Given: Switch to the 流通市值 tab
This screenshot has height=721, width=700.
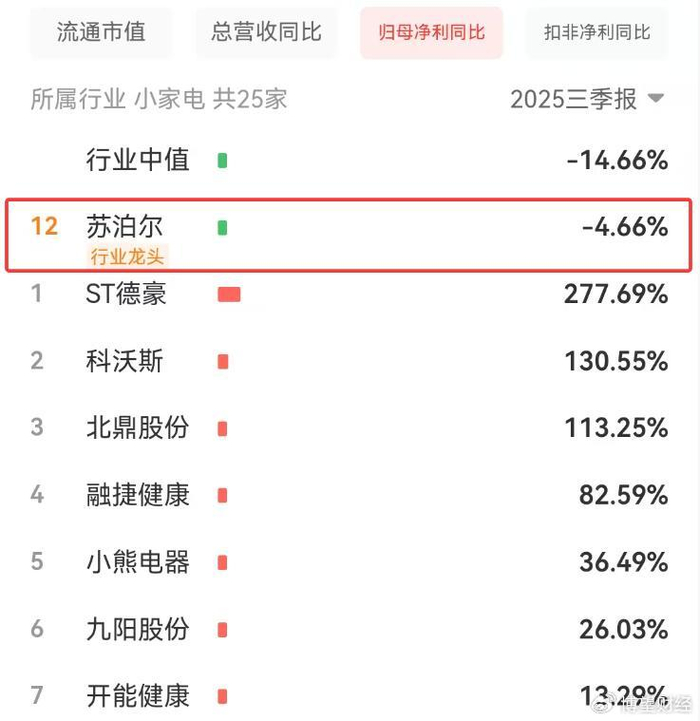Looking at the screenshot, I should click(100, 32).
